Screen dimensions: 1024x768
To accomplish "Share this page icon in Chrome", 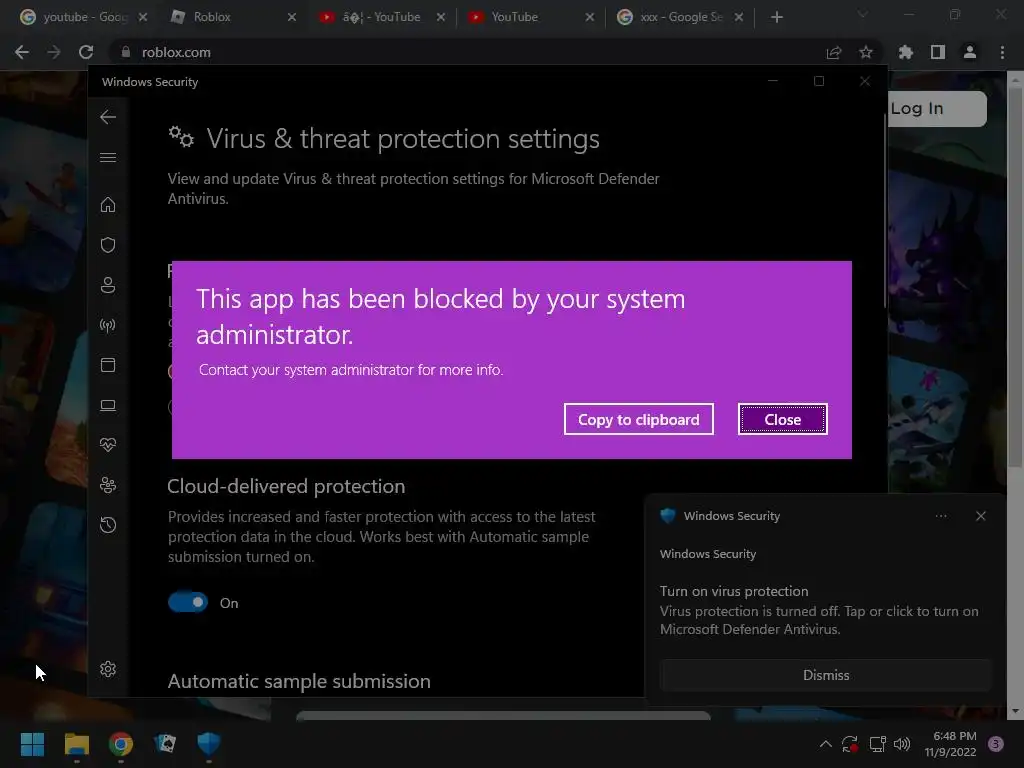I will [x=834, y=52].
